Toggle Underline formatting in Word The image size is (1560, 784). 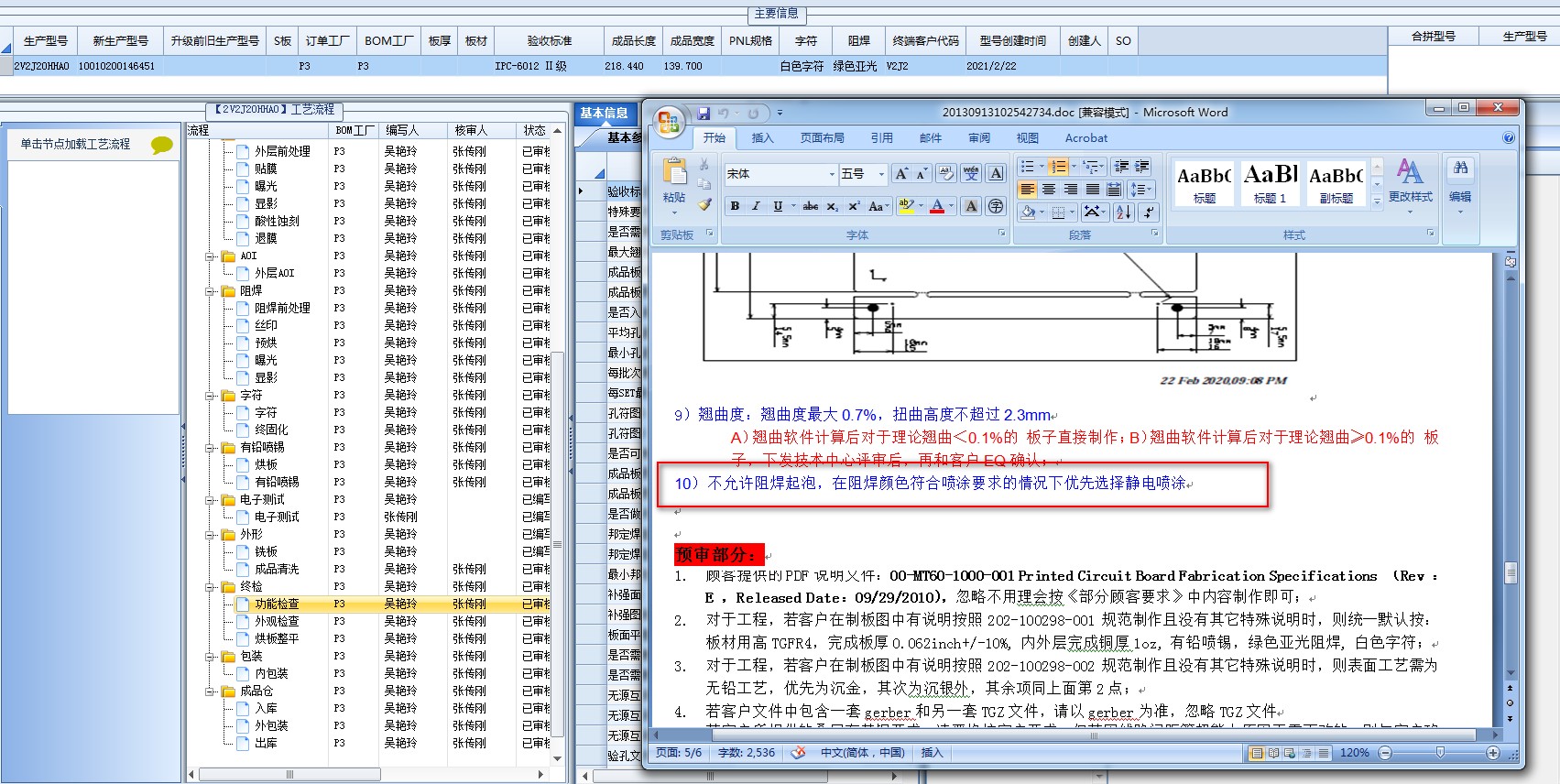(778, 206)
